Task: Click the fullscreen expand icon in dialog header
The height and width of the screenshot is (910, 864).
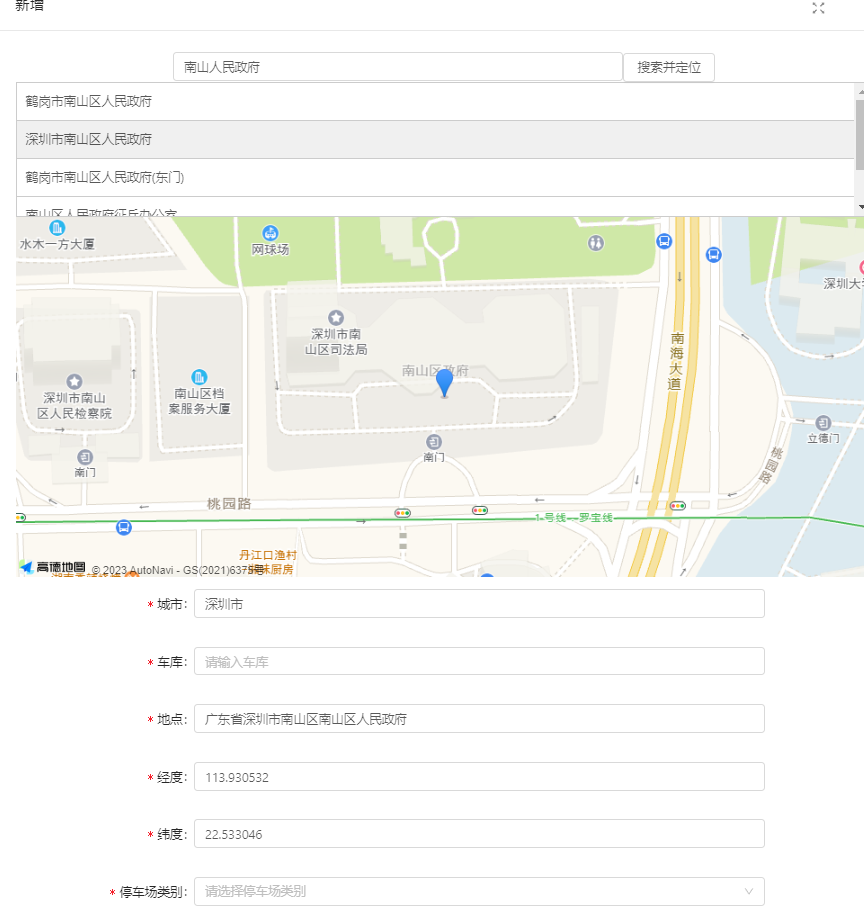Action: click(818, 8)
